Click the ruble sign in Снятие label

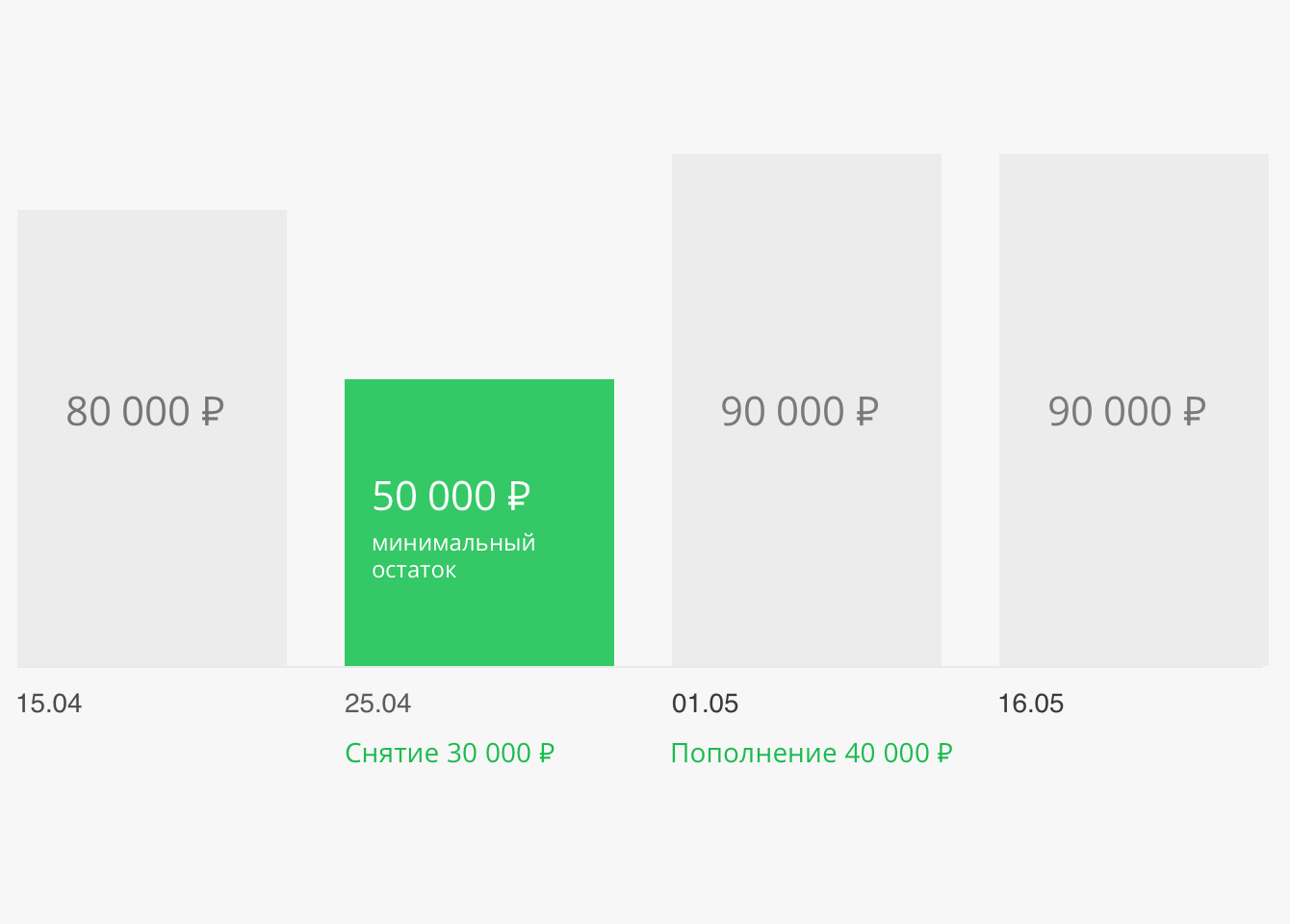(x=547, y=753)
